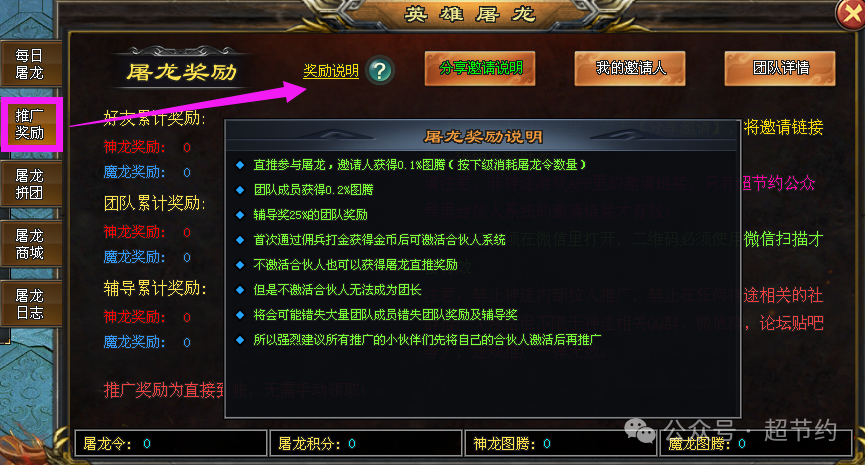The height and width of the screenshot is (465, 865).
Task: Close the 英雄屠龙 window with red X
Action: 850,14
